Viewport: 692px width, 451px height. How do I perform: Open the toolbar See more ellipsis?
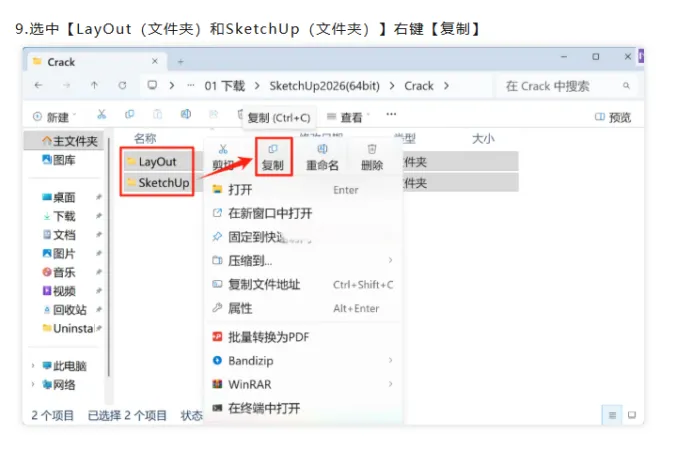391,114
